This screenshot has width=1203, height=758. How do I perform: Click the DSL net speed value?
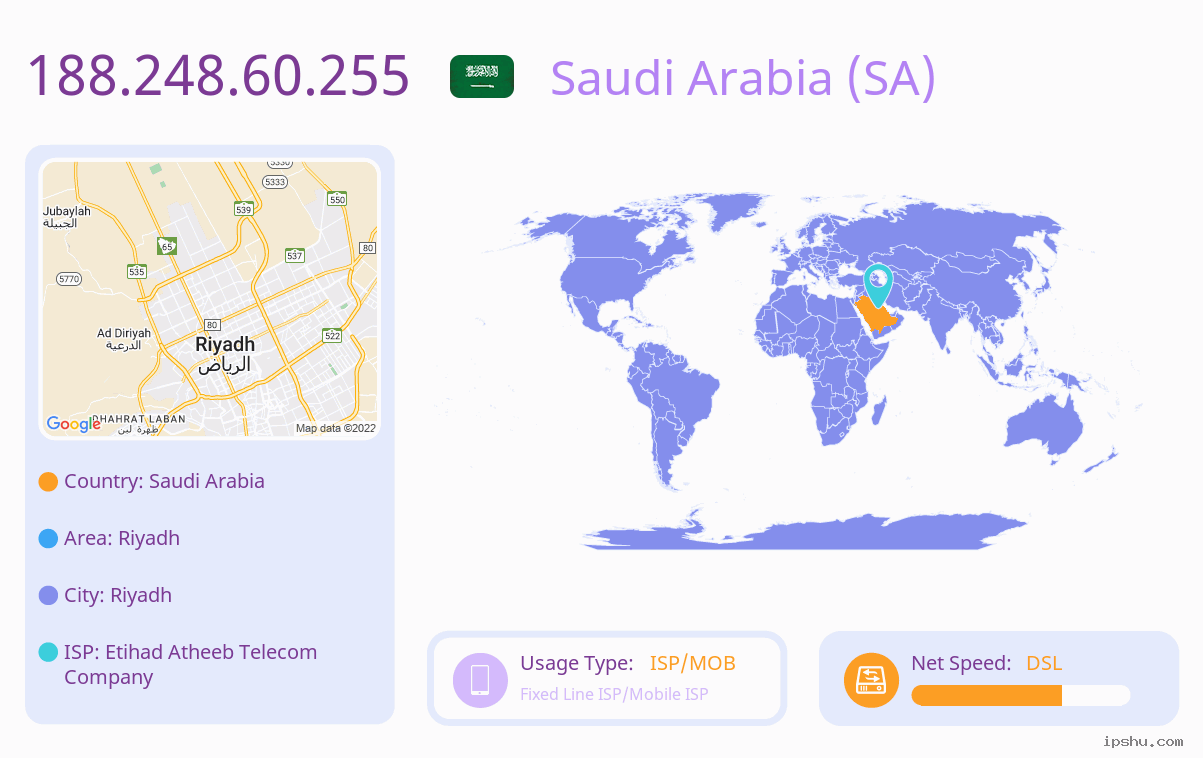1044,663
